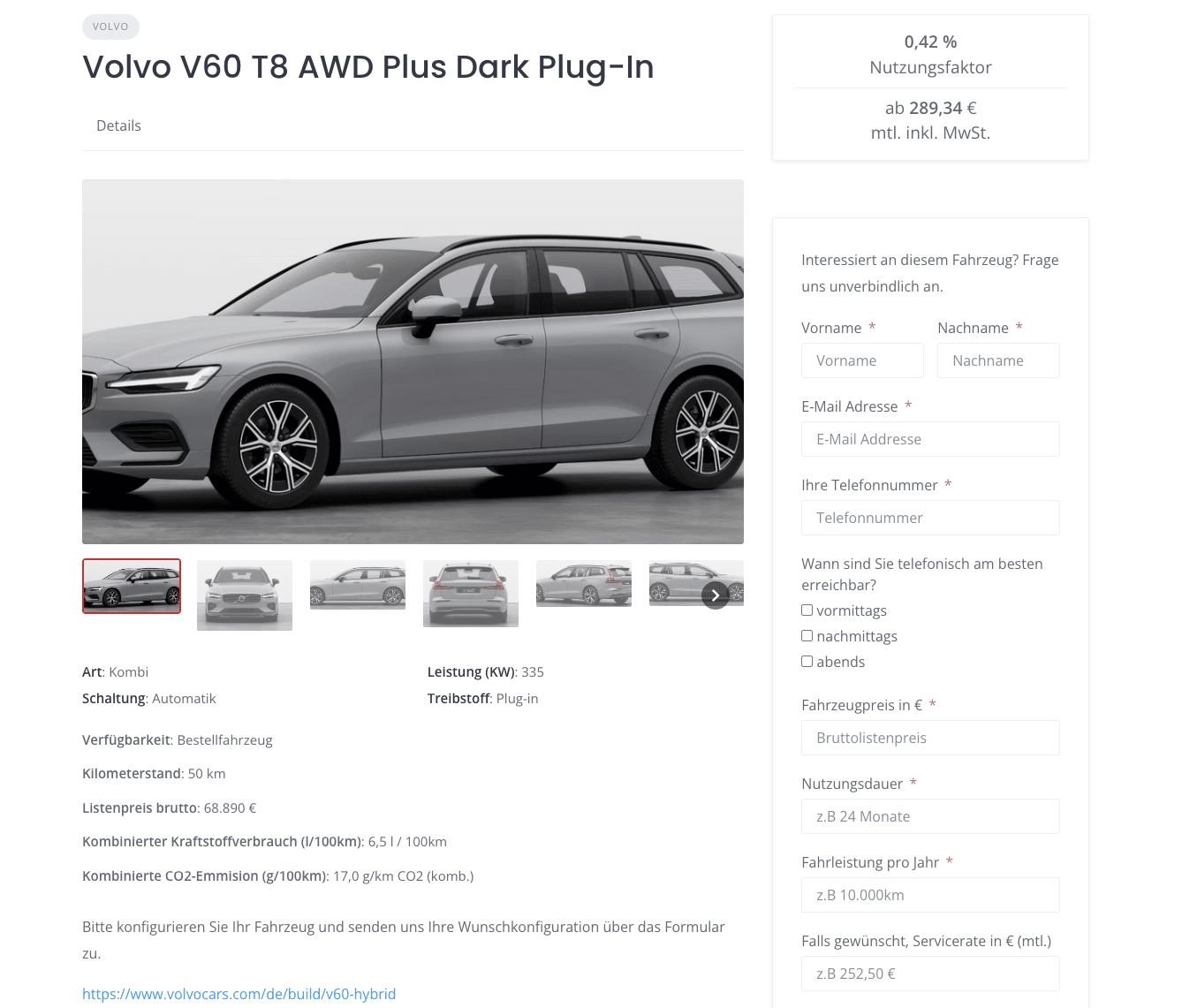Image resolution: width=1182 pixels, height=1008 pixels.
Task: Focus the Telefonnummer field
Action: pyautogui.click(x=930, y=518)
